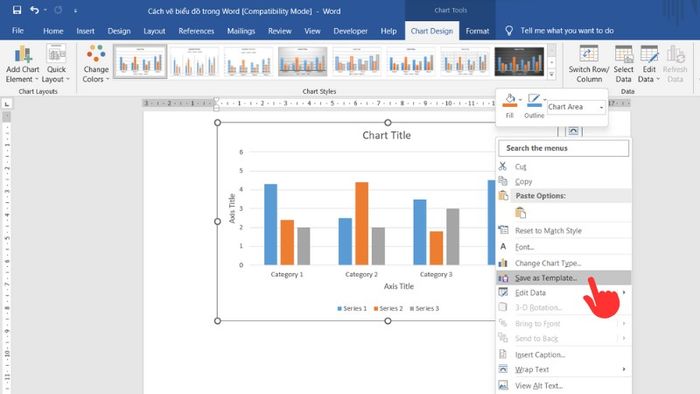Choose Cut from the context menu
Image resolution: width=700 pixels, height=394 pixels.
pyautogui.click(x=563, y=166)
